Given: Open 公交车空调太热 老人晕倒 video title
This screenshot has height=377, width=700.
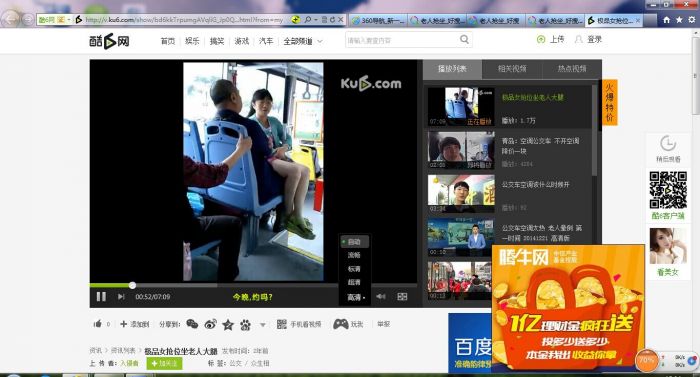Looking at the screenshot, I should point(542,233).
